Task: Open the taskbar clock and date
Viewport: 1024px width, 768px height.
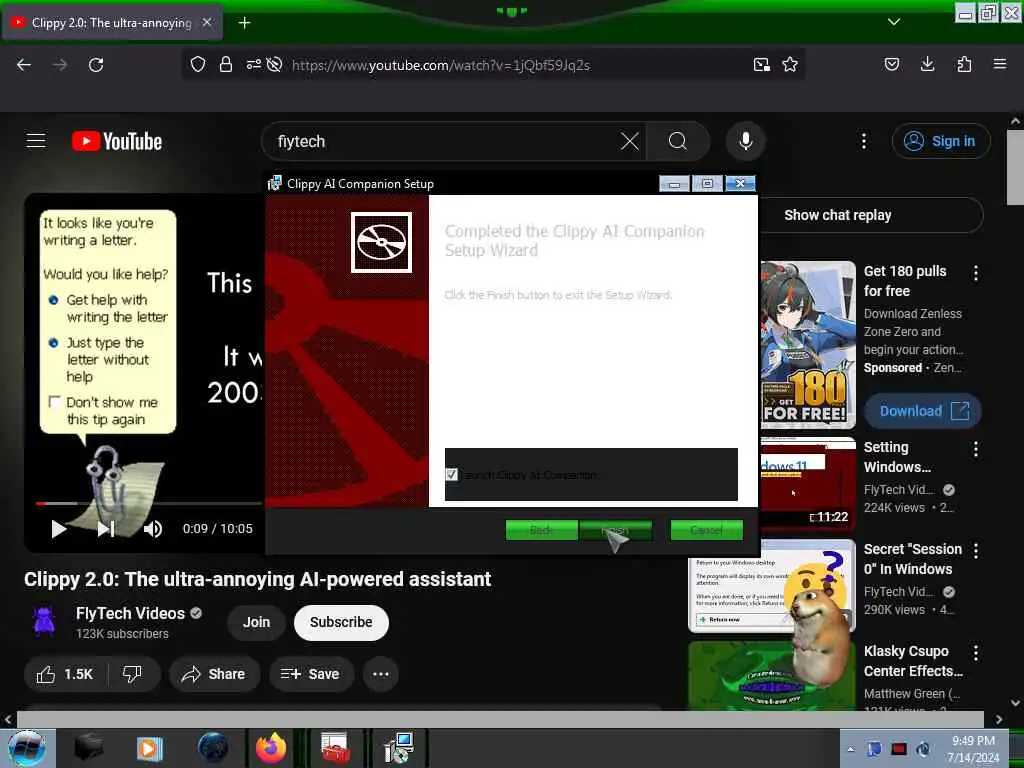Action: pyautogui.click(x=973, y=749)
